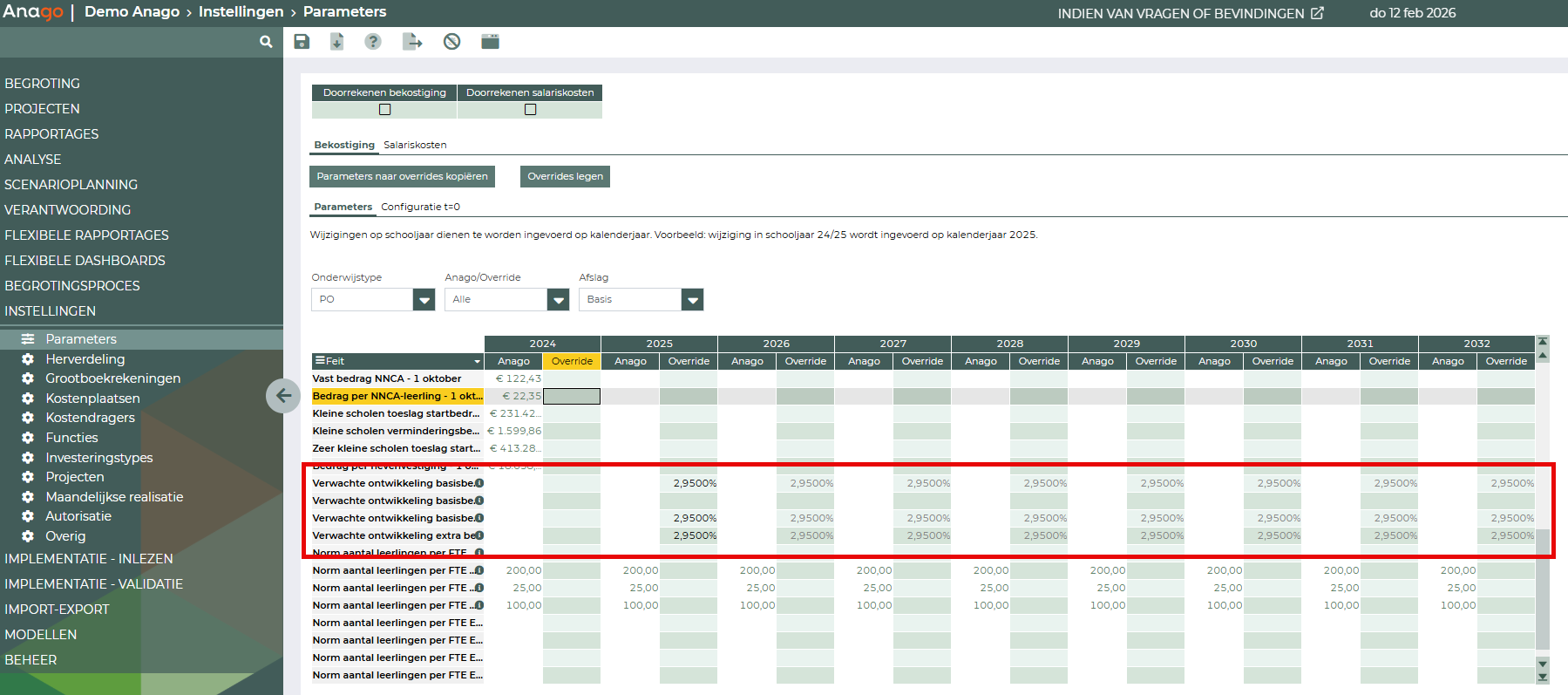Collapse sidebar with the left arrow button
The width and height of the screenshot is (1568, 695).
coord(283,396)
